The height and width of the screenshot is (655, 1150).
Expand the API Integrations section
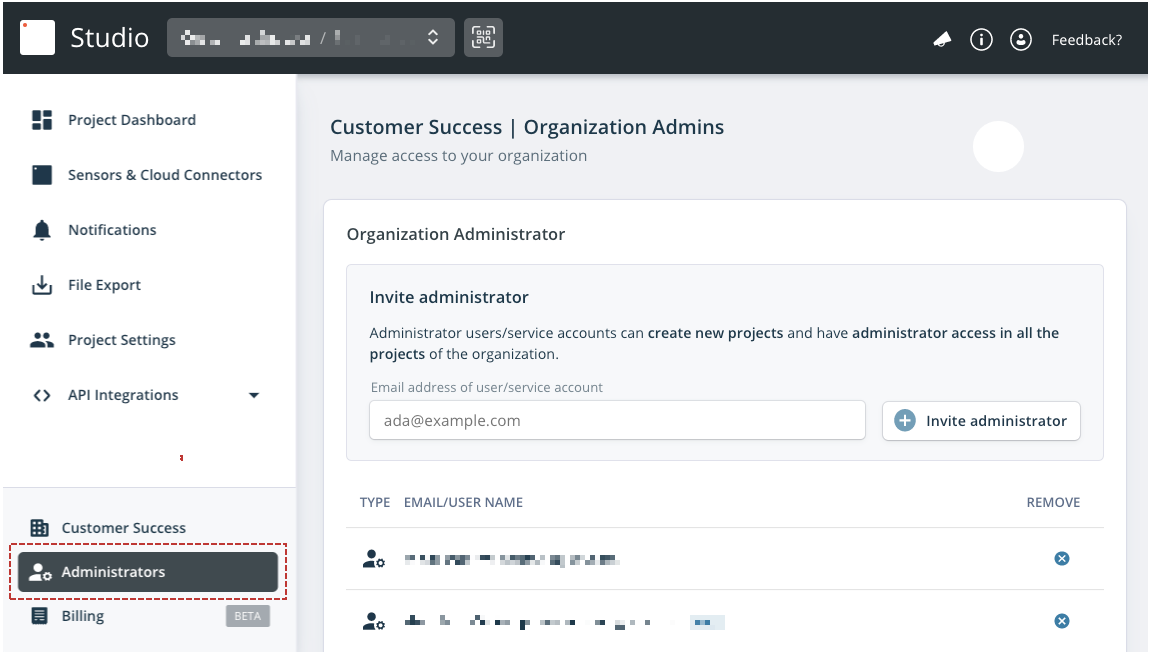point(255,394)
